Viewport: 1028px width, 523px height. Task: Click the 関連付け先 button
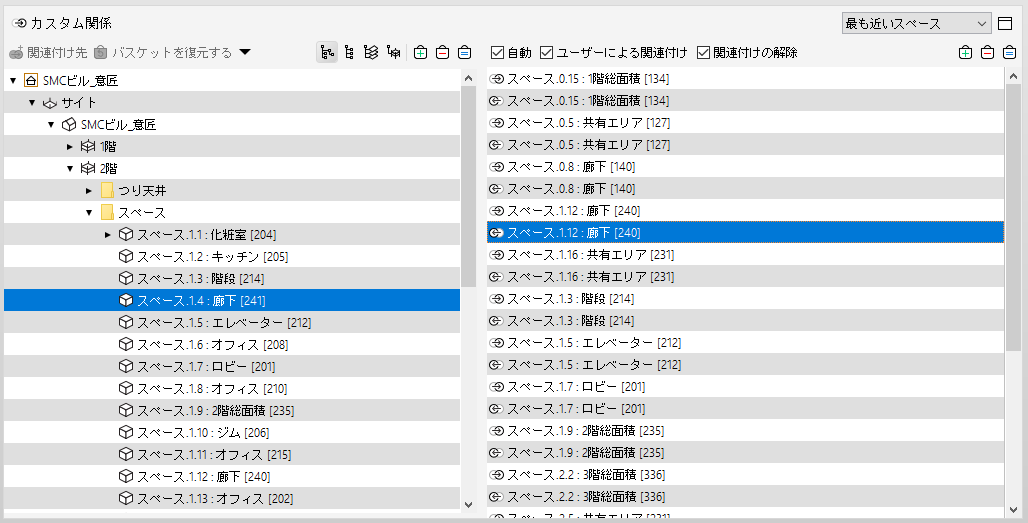coord(49,52)
